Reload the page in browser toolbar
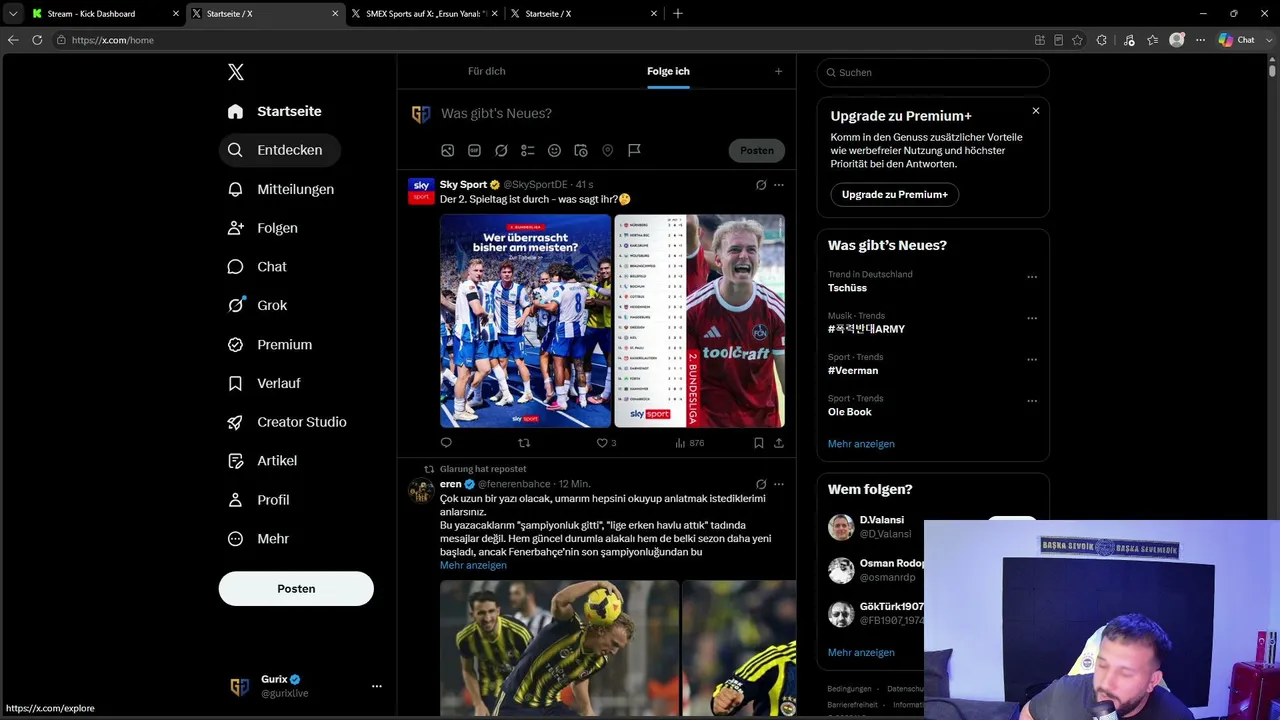The height and width of the screenshot is (720, 1280). 37,40
